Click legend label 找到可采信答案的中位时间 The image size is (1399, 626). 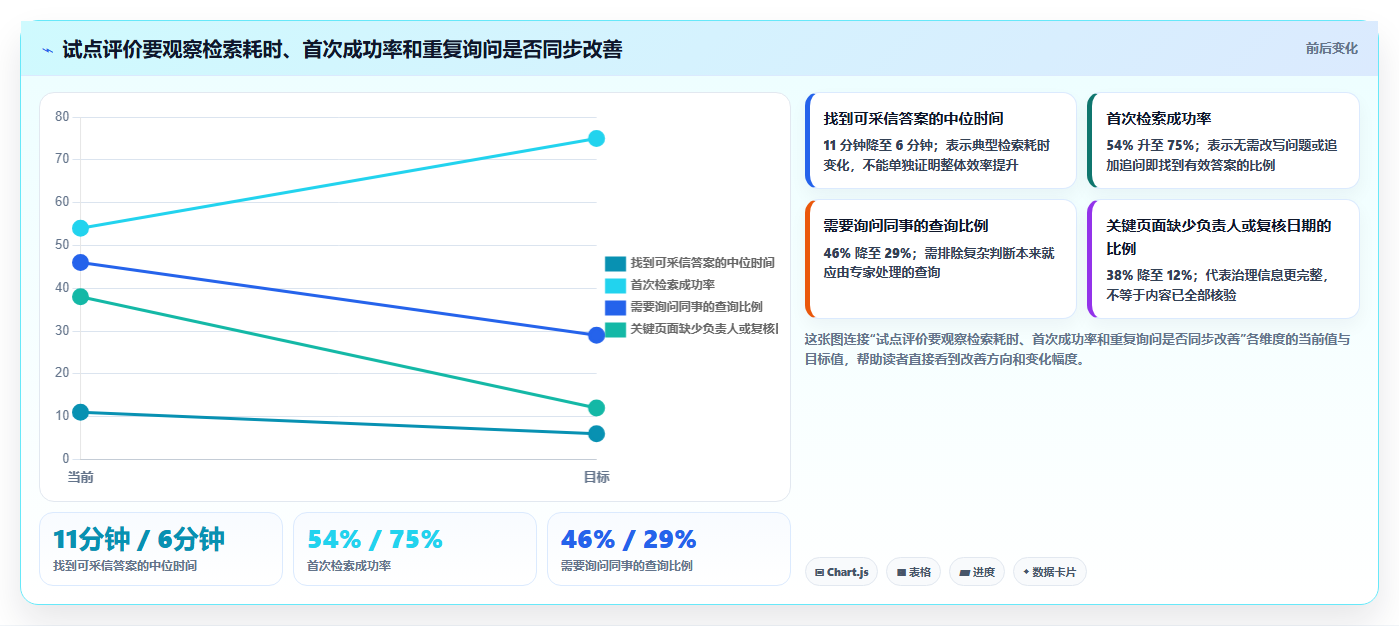pos(702,263)
